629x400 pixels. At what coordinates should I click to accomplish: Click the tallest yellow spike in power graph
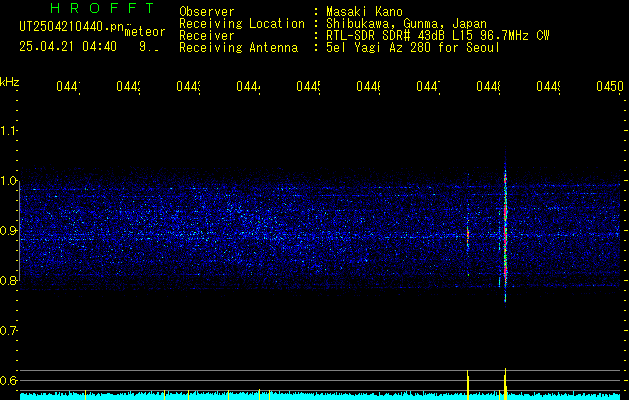505,384
